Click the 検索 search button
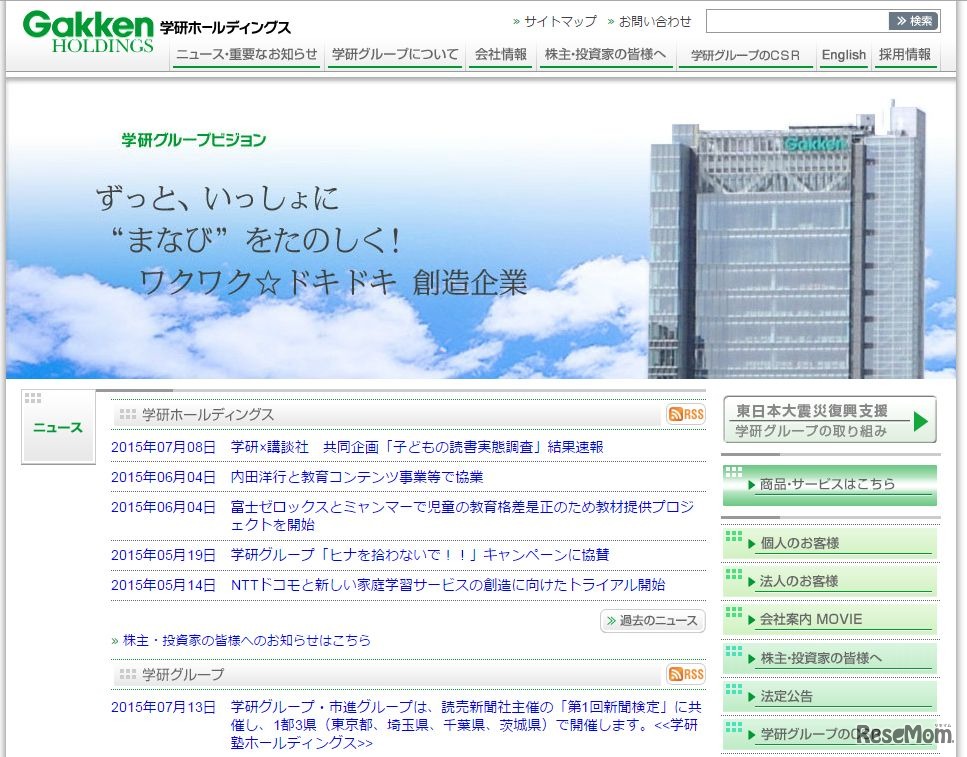 point(913,21)
